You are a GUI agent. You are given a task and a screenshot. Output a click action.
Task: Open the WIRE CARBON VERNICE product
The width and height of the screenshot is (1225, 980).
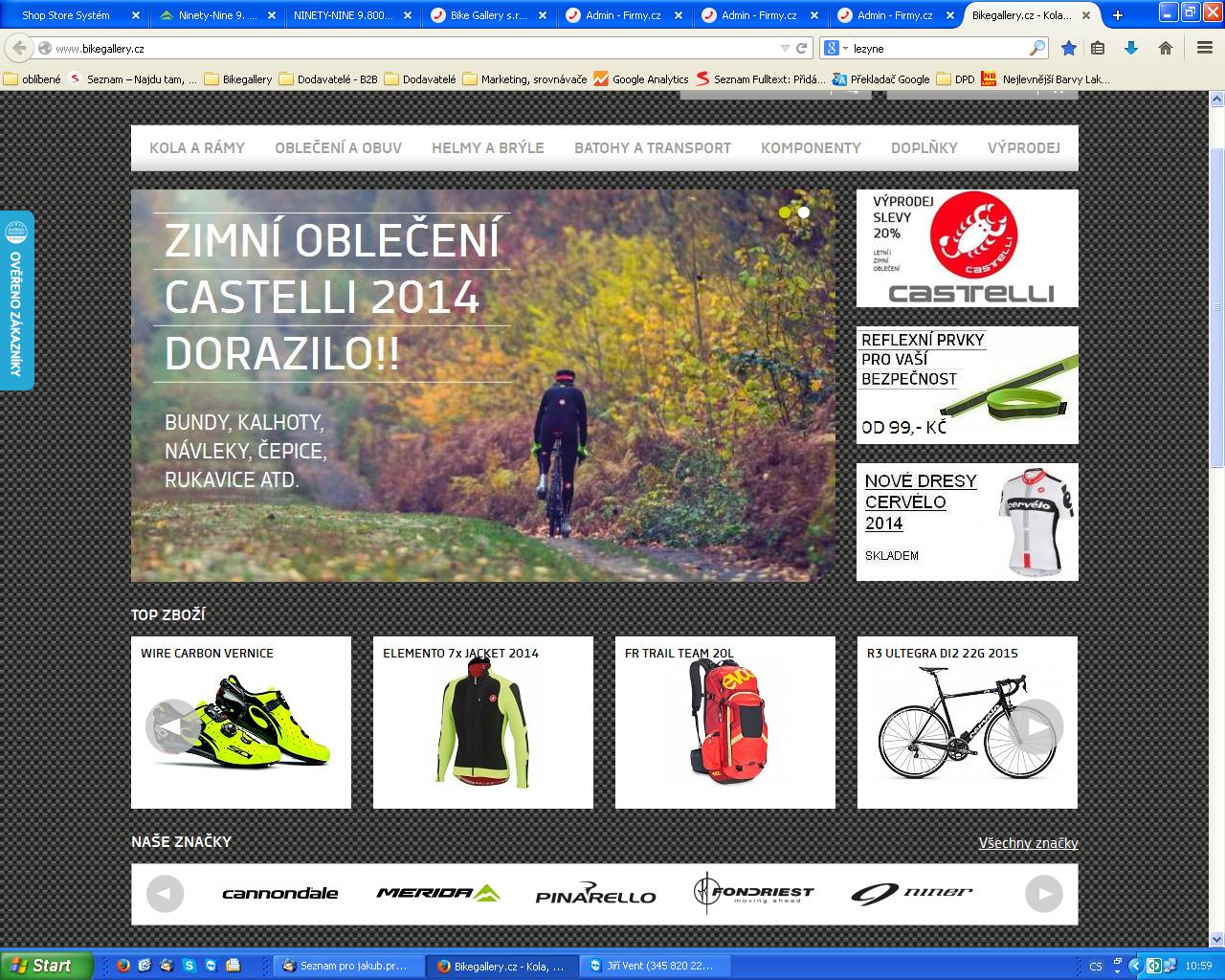point(241,723)
